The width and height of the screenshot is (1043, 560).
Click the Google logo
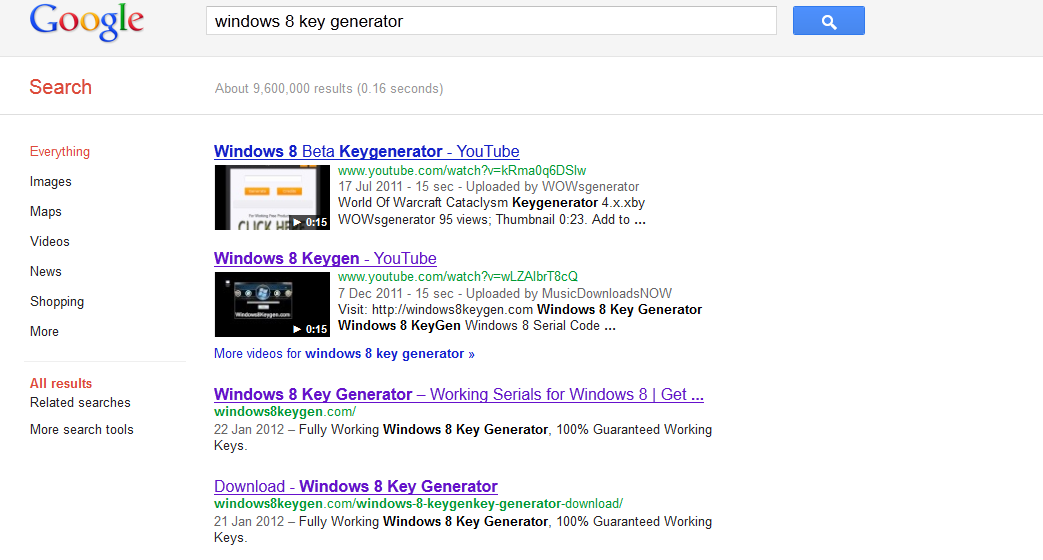click(86, 22)
